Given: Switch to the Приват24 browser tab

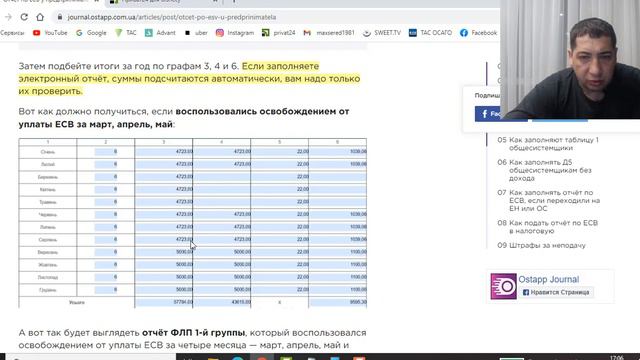Looking at the screenshot, I should (163, 2).
